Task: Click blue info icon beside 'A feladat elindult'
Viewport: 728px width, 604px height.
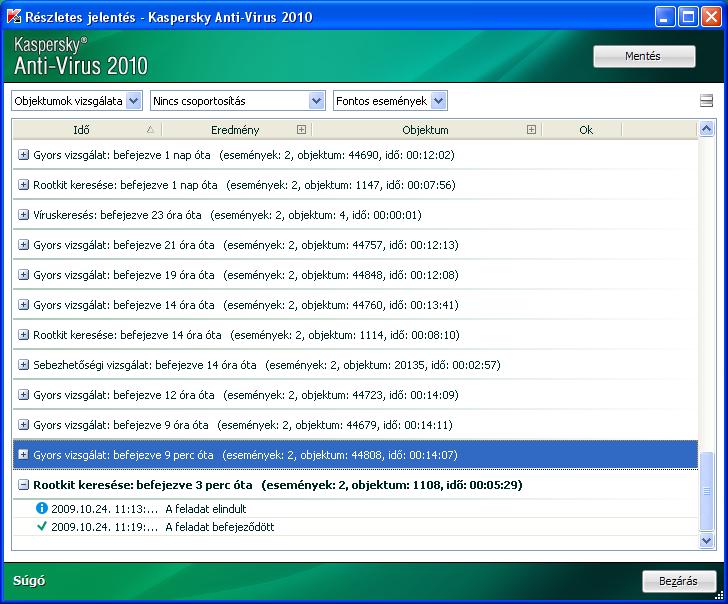Action: 42,508
